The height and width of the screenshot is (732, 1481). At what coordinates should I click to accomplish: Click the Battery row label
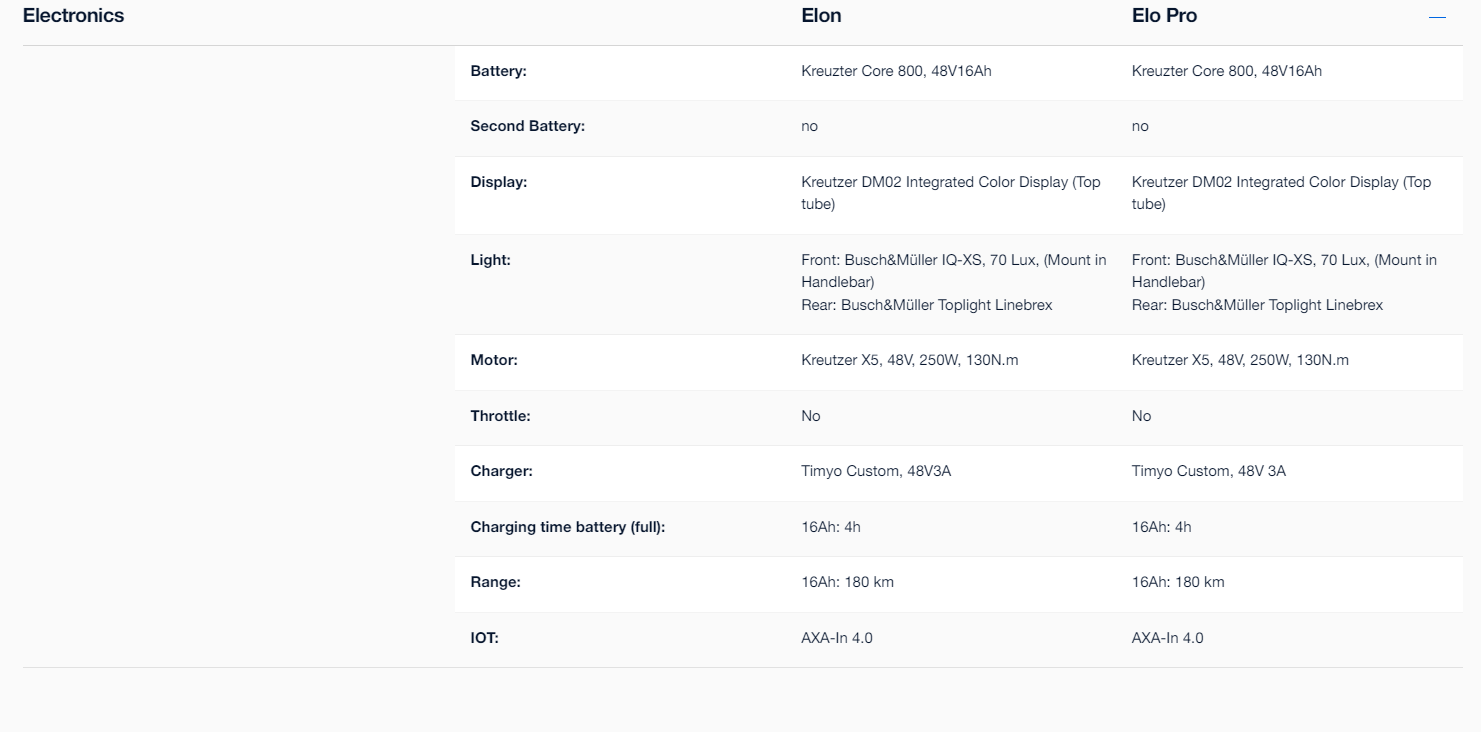click(x=498, y=71)
